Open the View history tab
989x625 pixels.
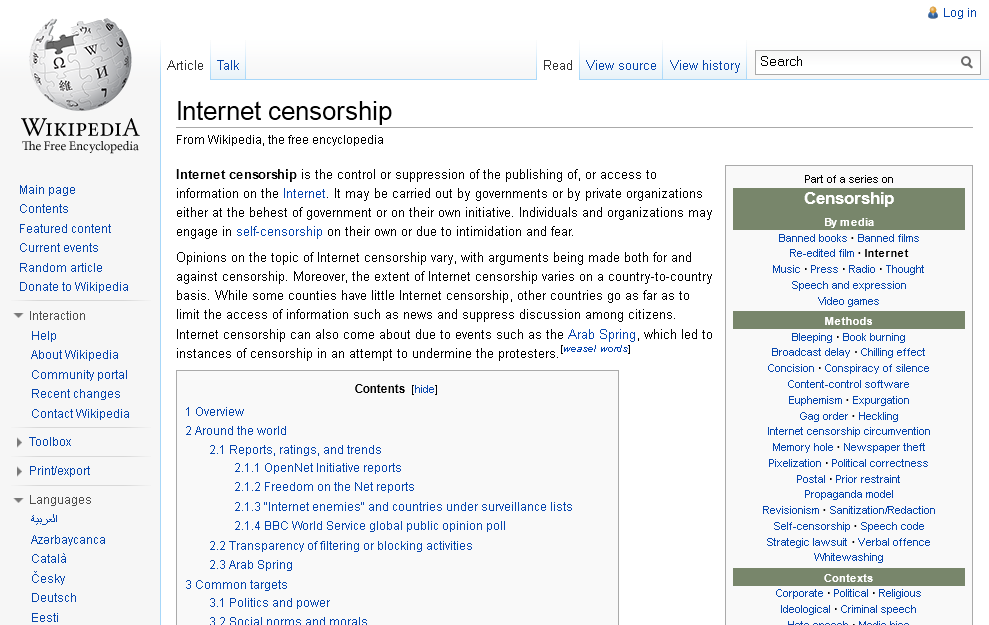pos(705,66)
